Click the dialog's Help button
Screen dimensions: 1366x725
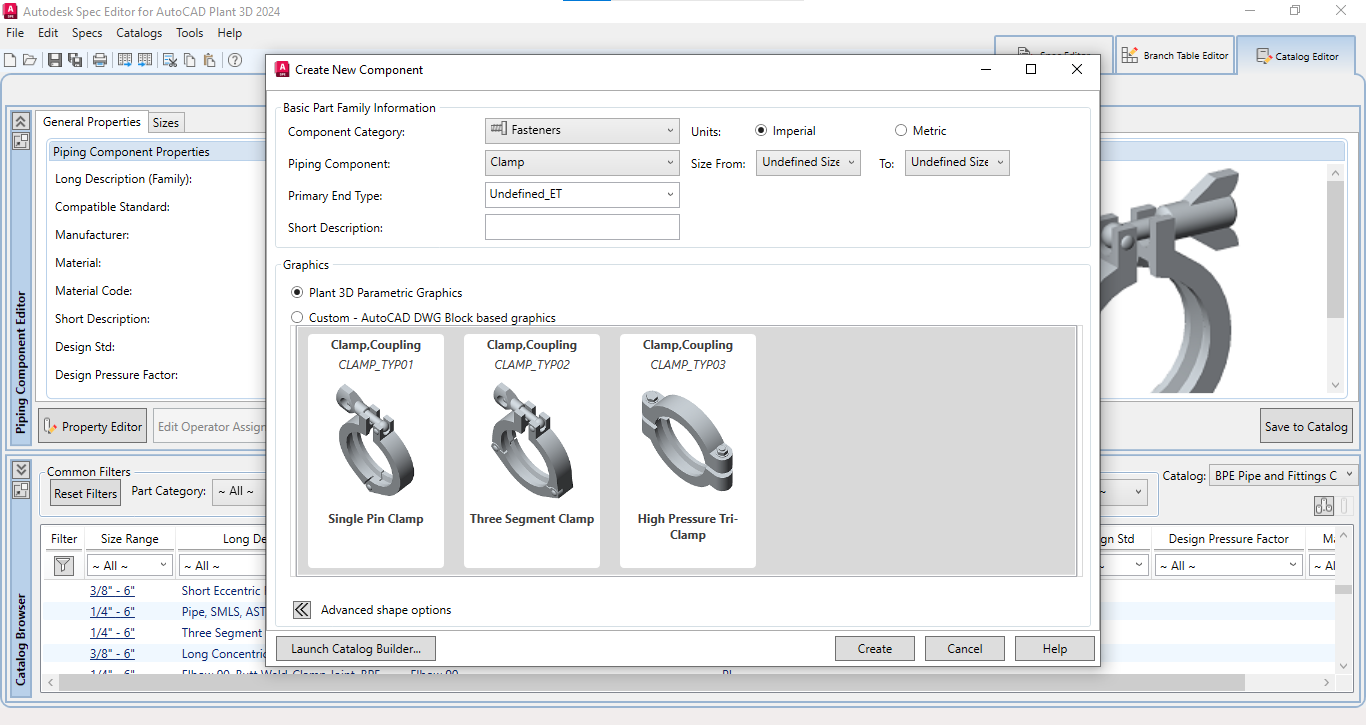tap(1055, 649)
